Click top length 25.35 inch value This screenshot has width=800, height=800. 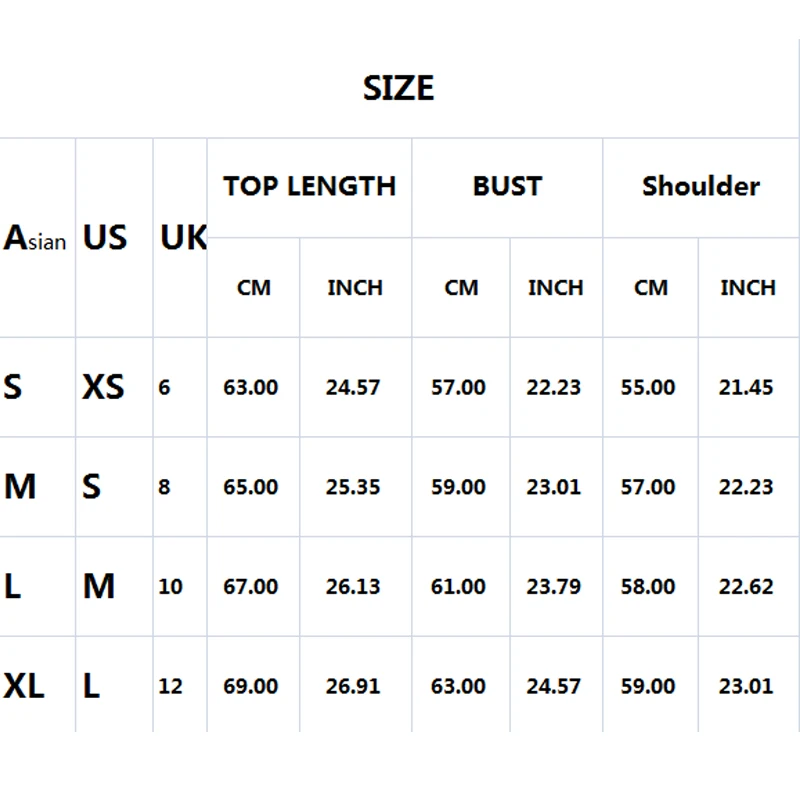click(x=353, y=487)
